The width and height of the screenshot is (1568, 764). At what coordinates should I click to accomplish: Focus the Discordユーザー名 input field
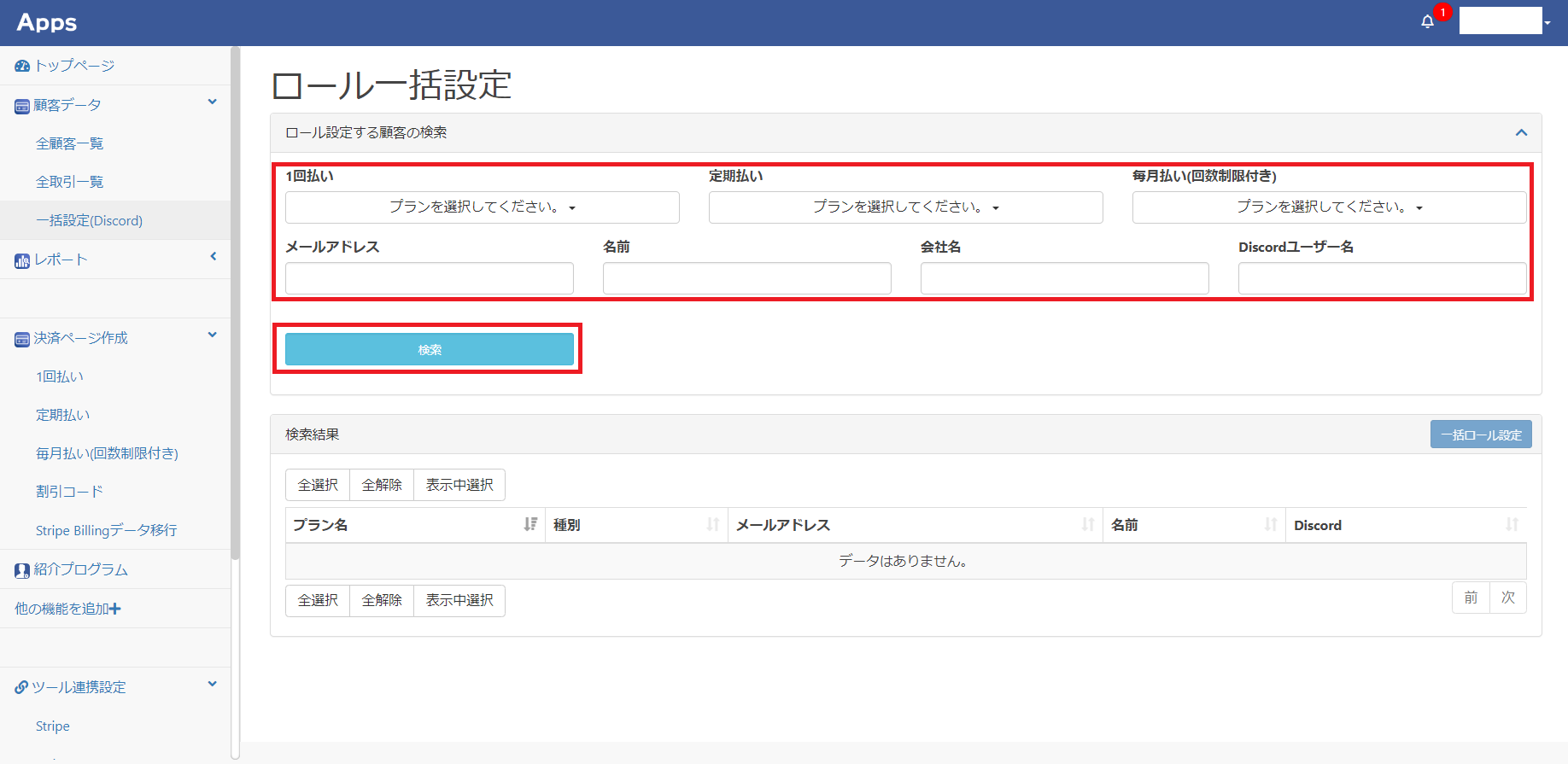coord(1383,278)
